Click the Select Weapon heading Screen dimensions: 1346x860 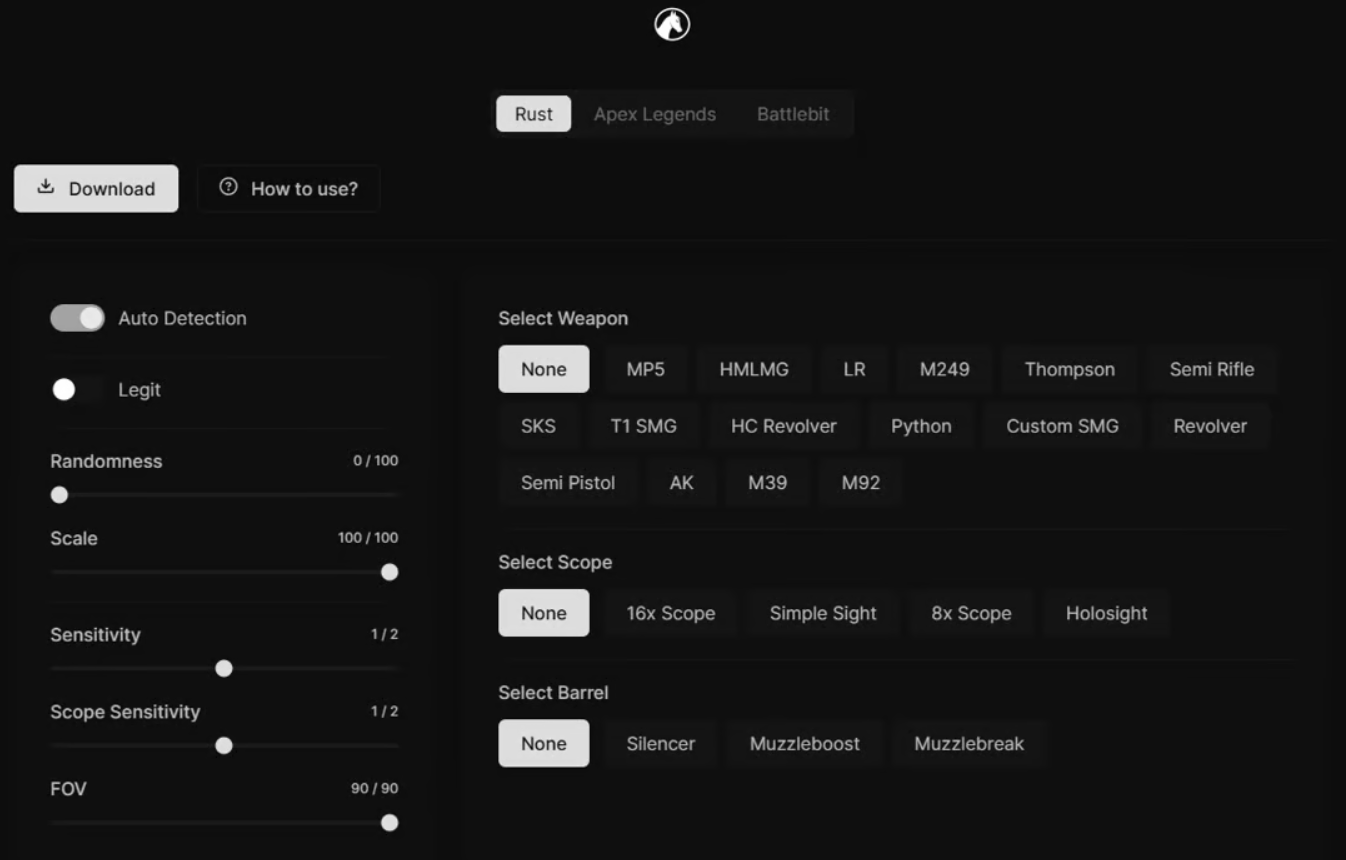[x=564, y=318]
